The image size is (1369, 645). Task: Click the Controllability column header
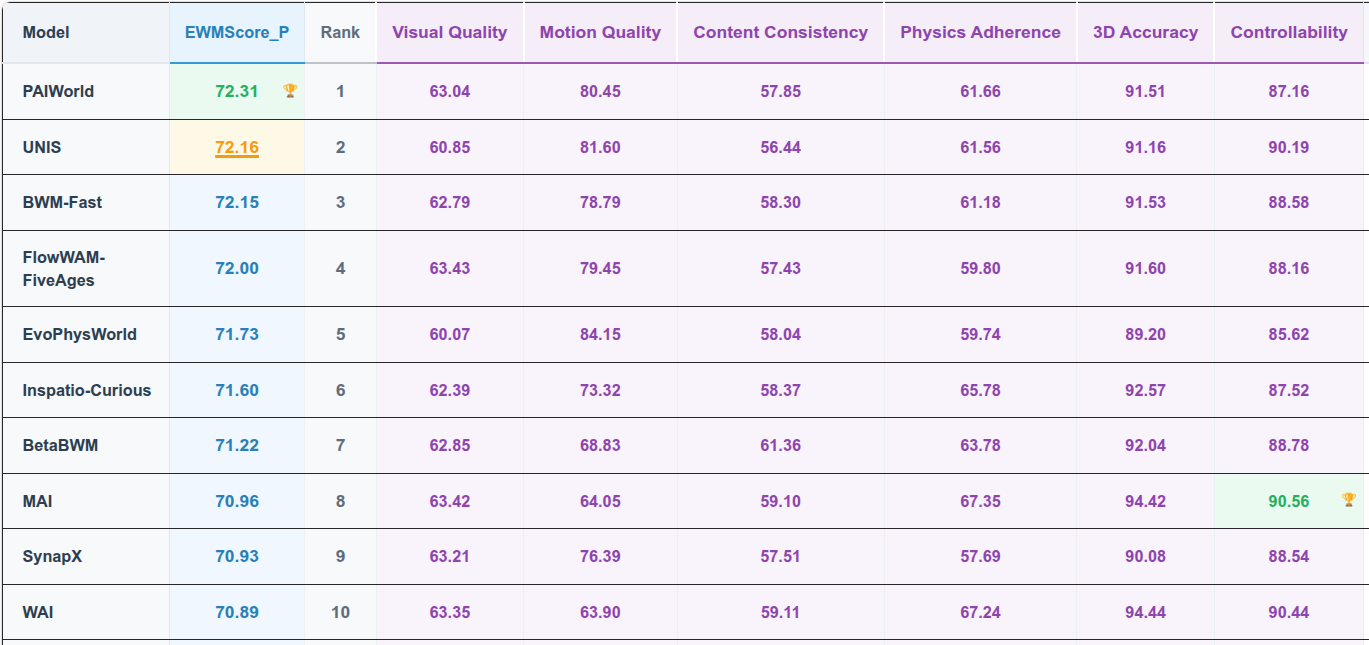(x=1289, y=32)
